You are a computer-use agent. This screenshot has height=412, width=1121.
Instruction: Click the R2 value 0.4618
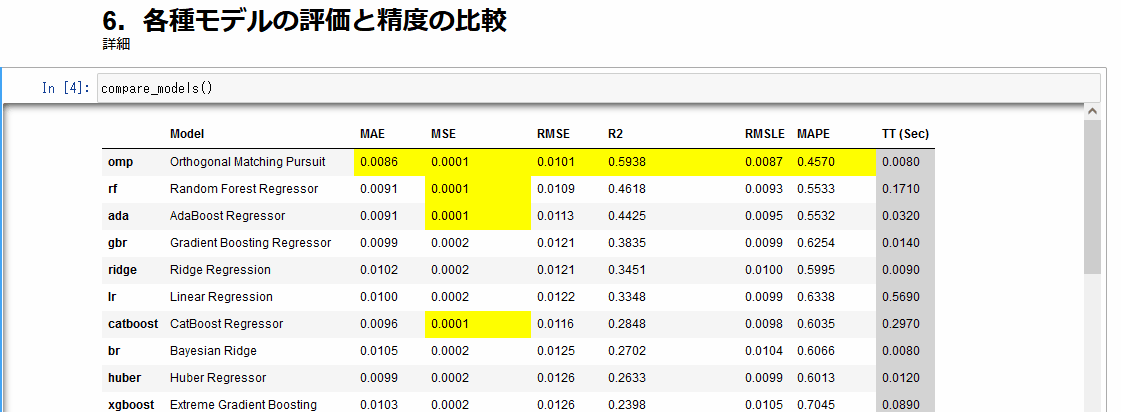tap(627, 189)
